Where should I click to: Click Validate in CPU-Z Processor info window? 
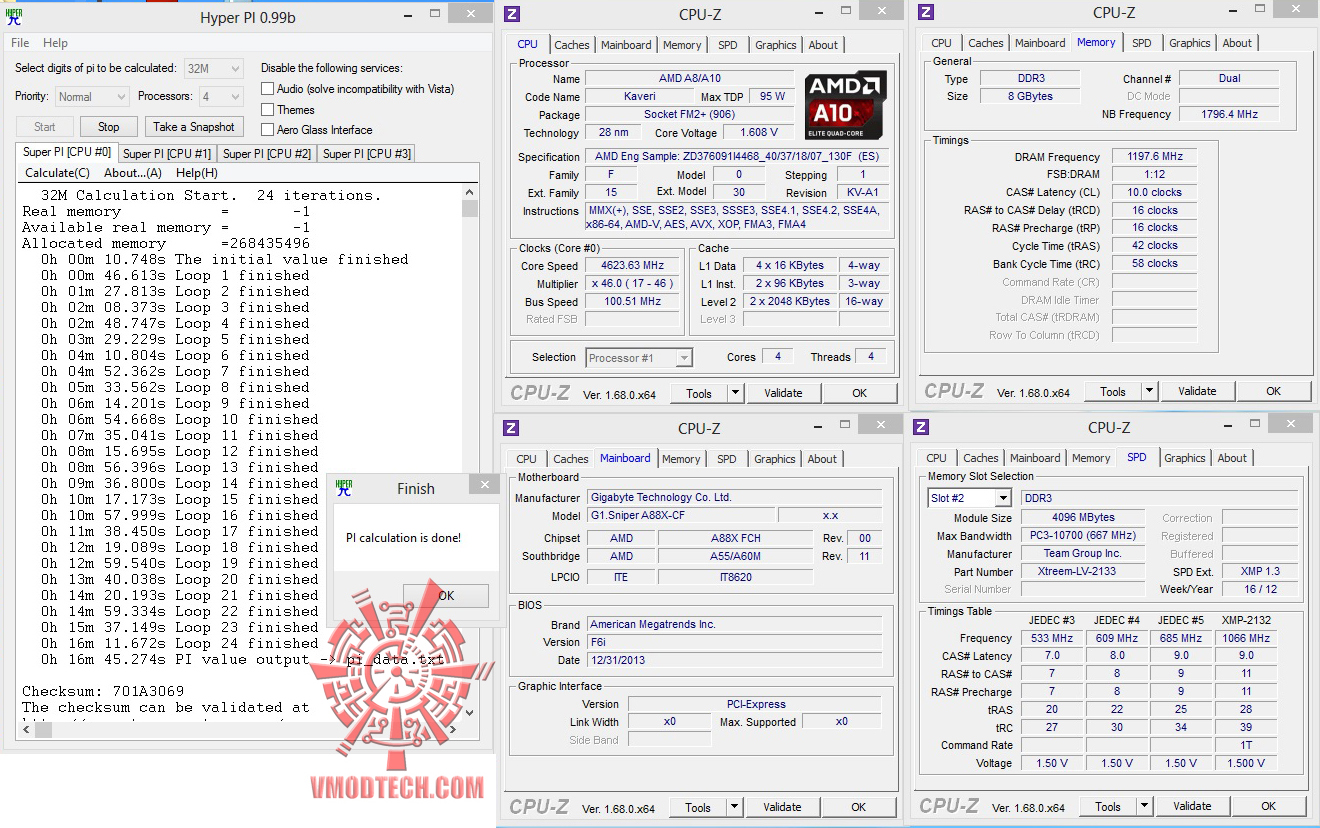(783, 393)
